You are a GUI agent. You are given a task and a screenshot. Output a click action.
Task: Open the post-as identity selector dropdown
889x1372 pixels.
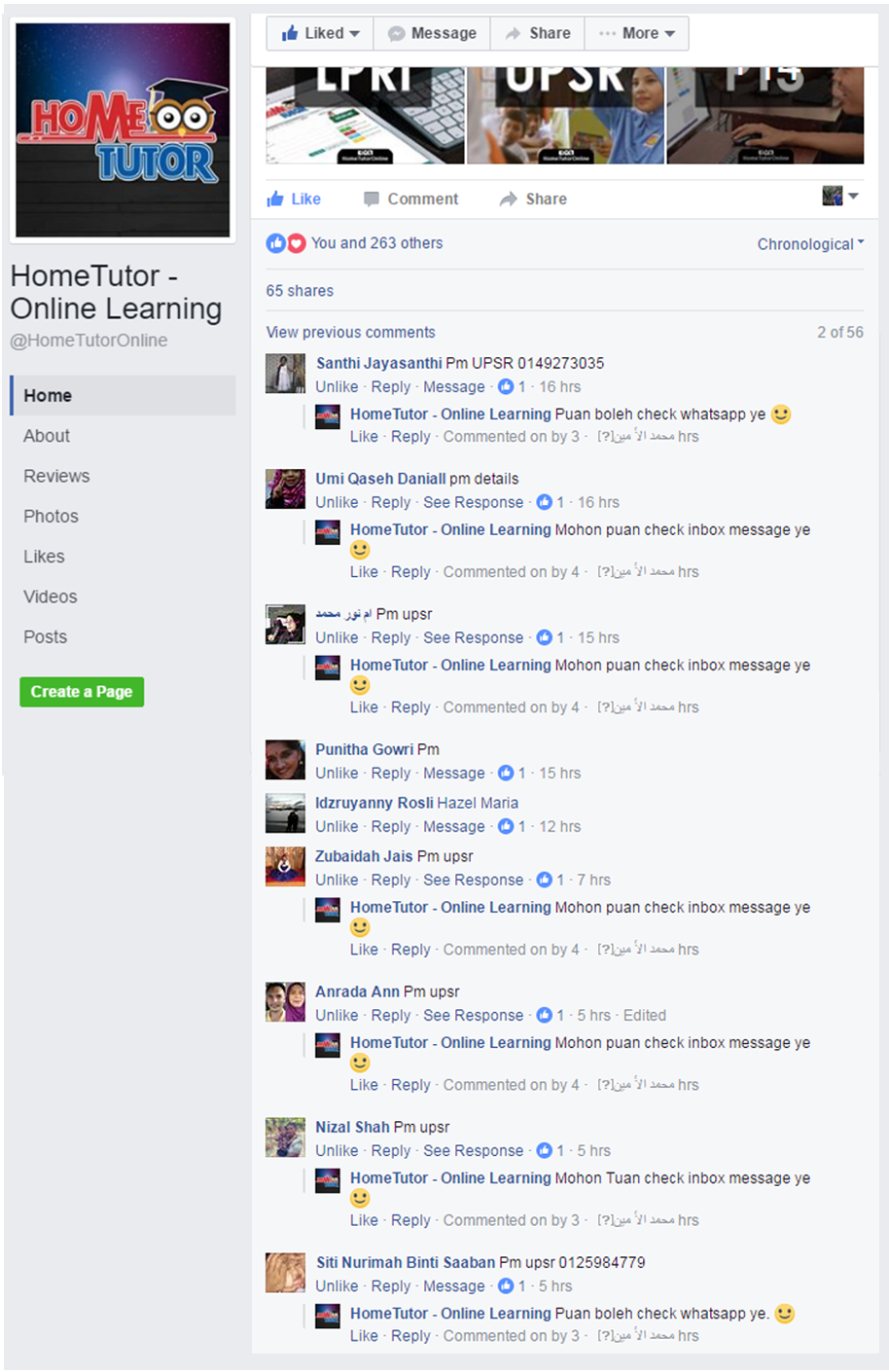tap(840, 197)
